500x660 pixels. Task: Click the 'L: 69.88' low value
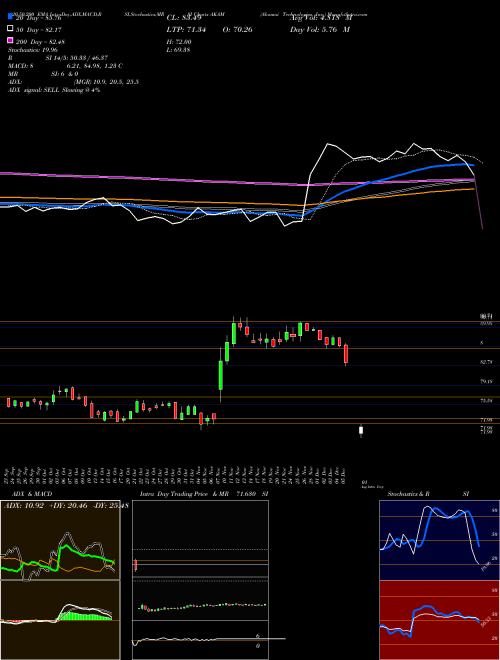click(x=178, y=50)
